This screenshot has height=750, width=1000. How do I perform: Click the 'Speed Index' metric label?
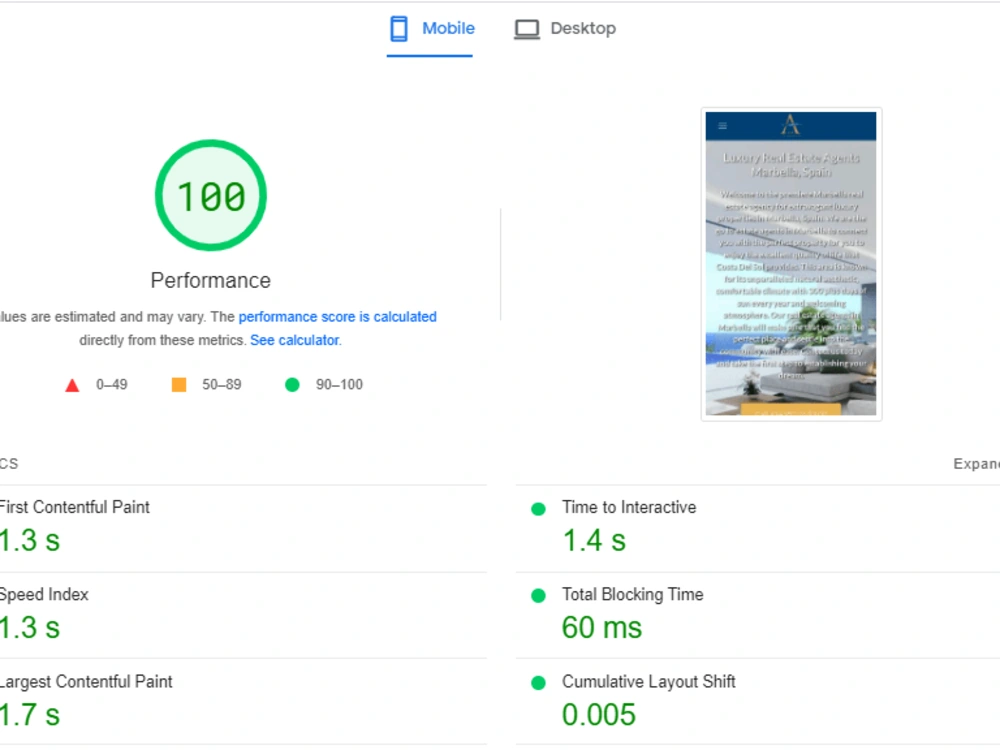44,594
